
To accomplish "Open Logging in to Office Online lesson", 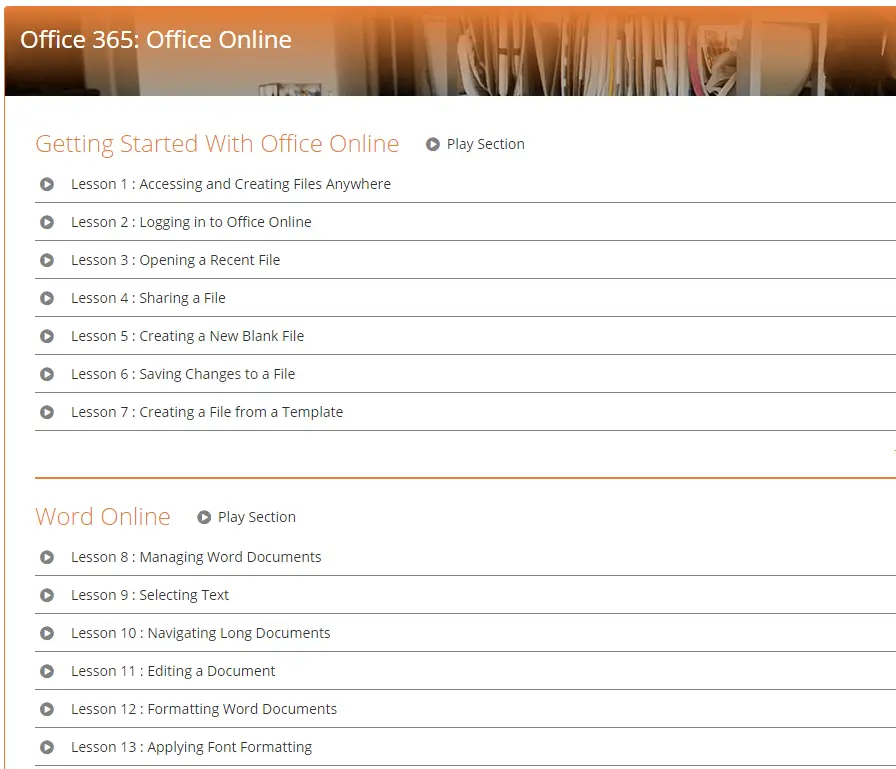I will click(x=191, y=222).
